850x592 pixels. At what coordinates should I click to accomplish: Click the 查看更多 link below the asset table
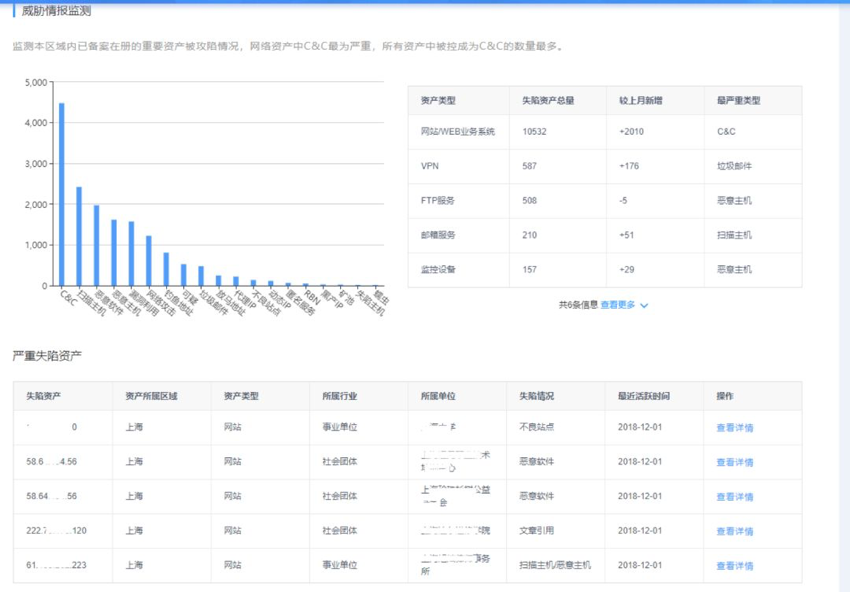click(x=617, y=305)
